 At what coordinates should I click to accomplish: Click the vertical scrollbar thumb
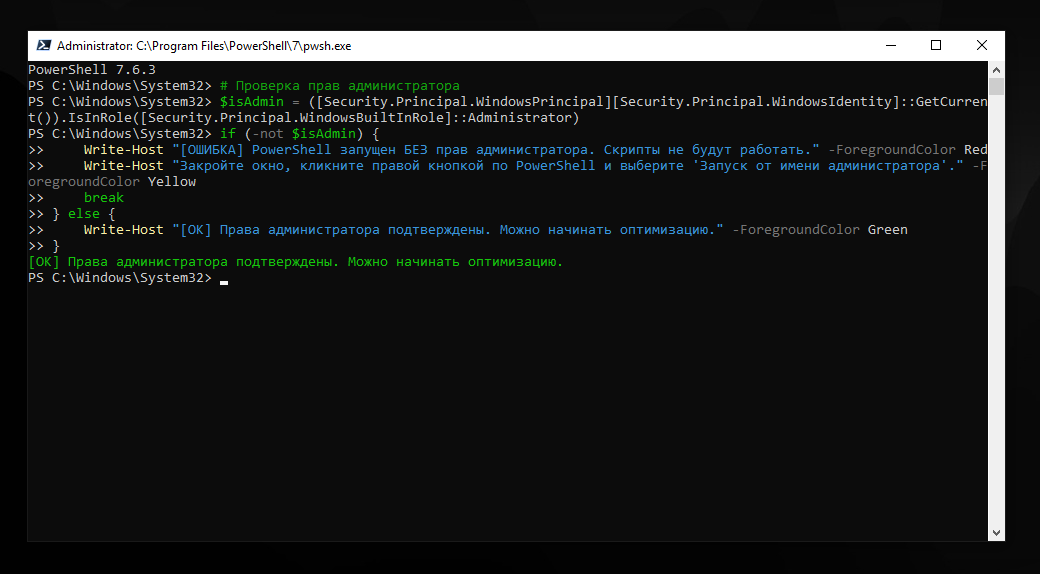coord(996,87)
